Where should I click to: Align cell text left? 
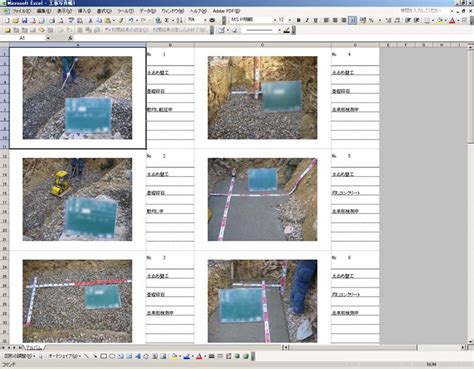point(326,20)
